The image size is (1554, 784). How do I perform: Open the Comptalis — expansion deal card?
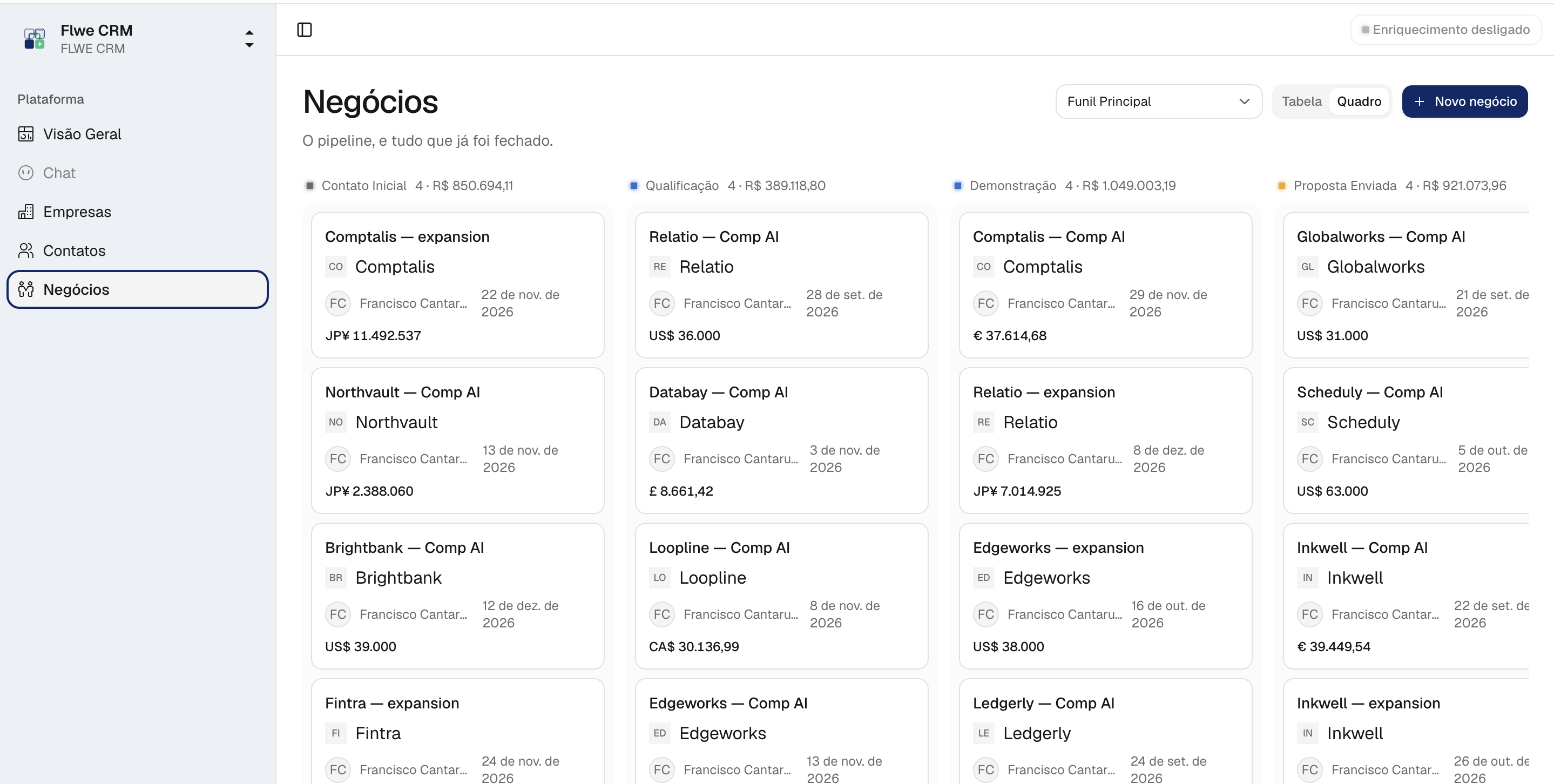click(457, 285)
